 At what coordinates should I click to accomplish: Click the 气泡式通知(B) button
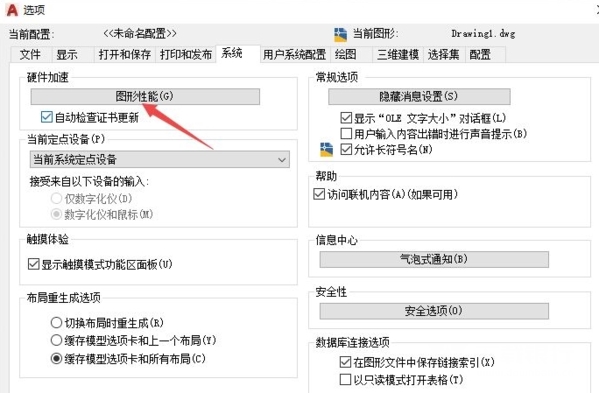[434, 259]
